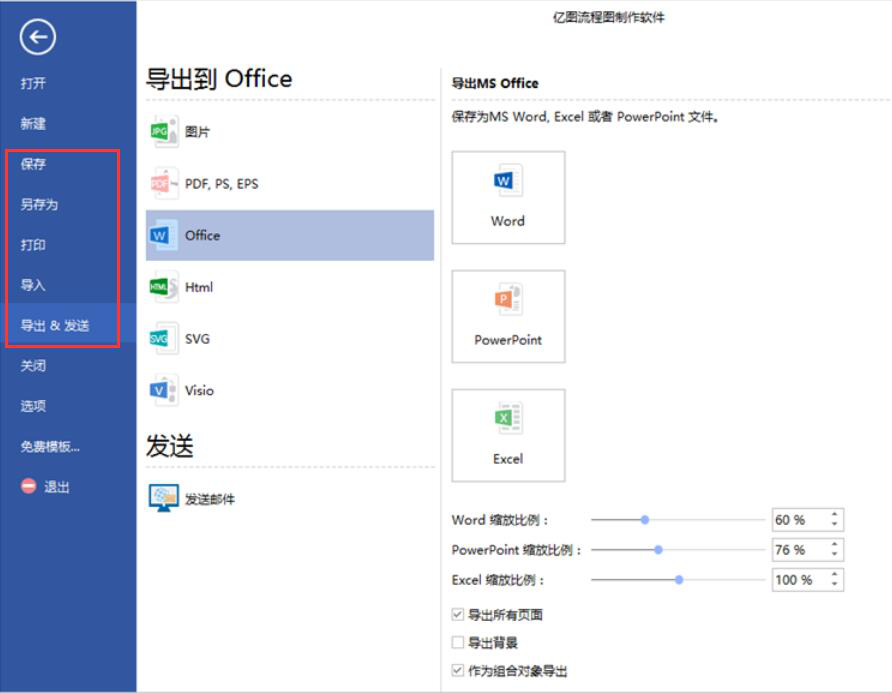Screen dimensions: 892x693
Task: Click the Word scale slider handle
Action: 645,519
